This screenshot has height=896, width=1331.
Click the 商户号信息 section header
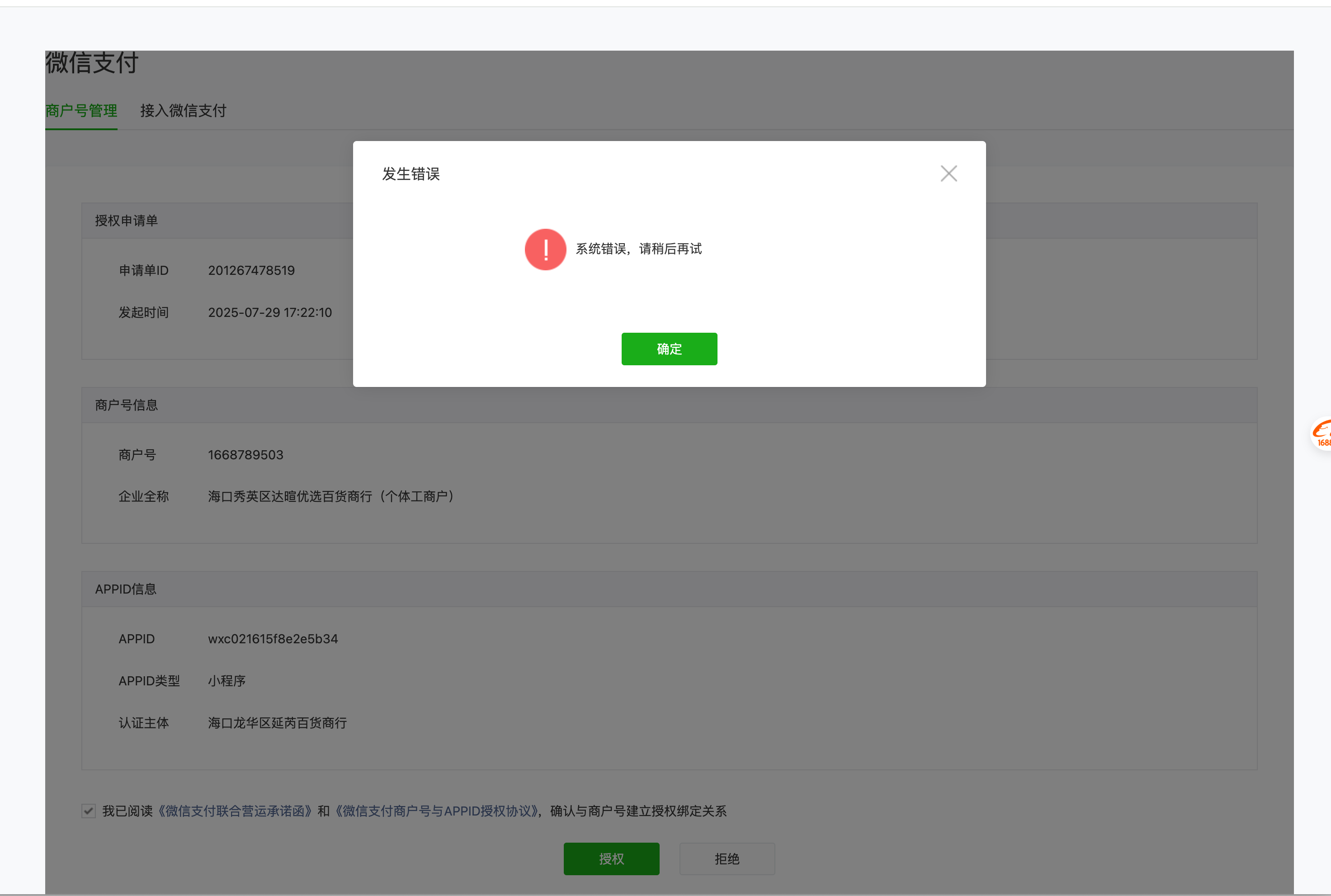(126, 405)
